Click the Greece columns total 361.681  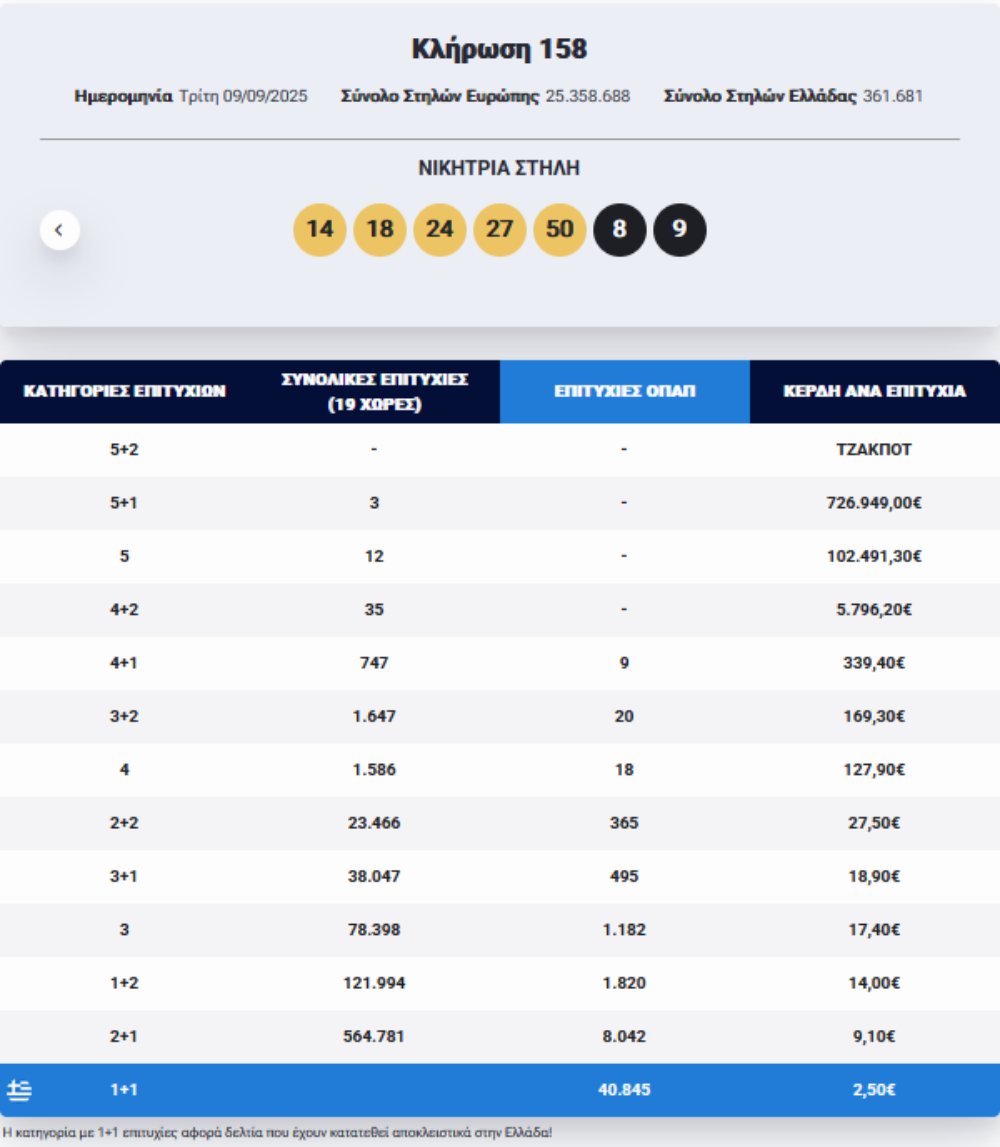coord(892,97)
